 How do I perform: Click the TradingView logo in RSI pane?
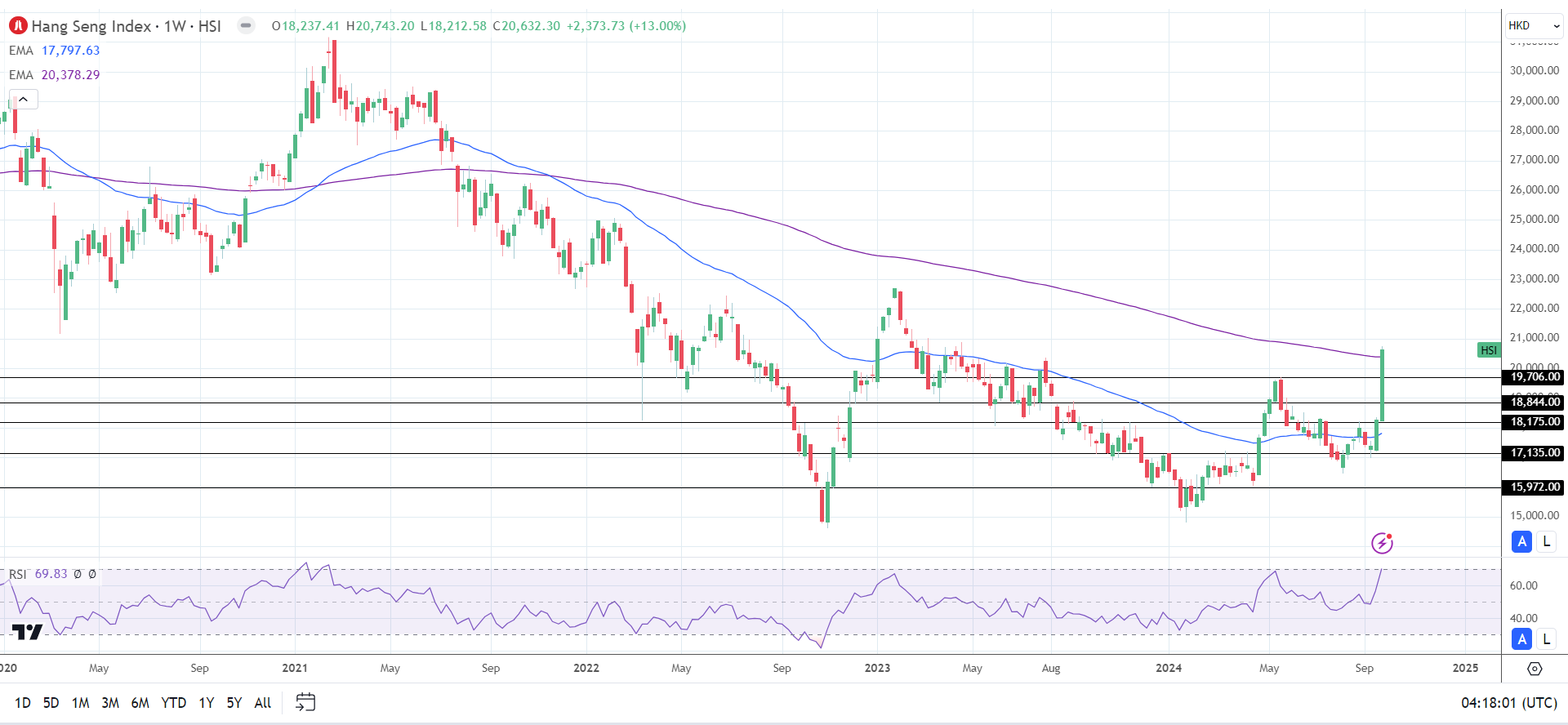[27, 632]
